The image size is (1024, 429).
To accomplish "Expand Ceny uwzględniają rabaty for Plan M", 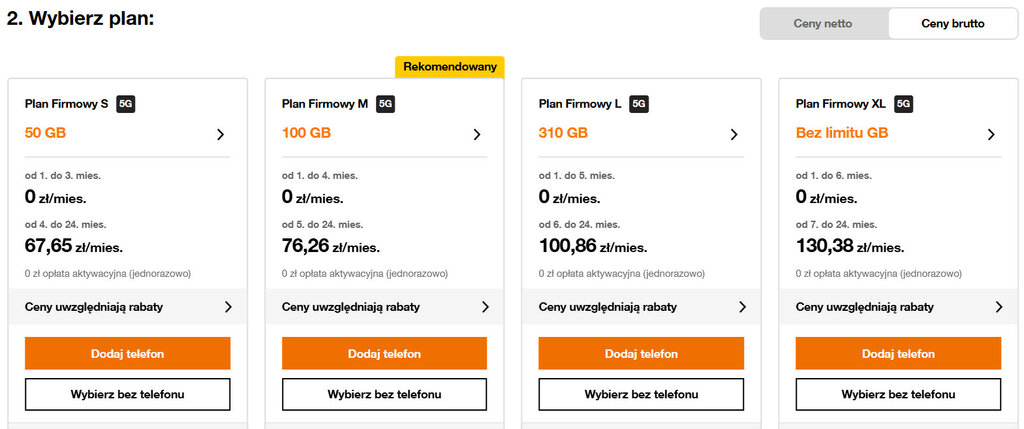I will tap(384, 307).
